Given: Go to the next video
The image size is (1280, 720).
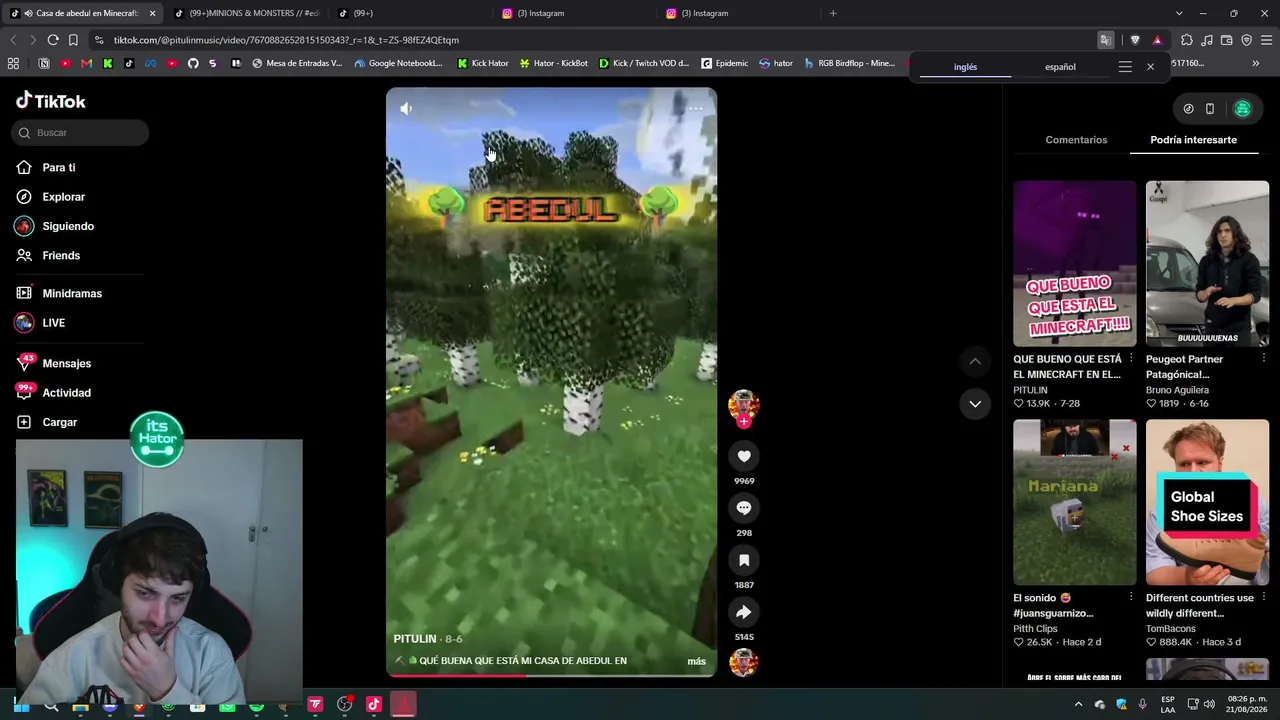Looking at the screenshot, I should click(975, 403).
